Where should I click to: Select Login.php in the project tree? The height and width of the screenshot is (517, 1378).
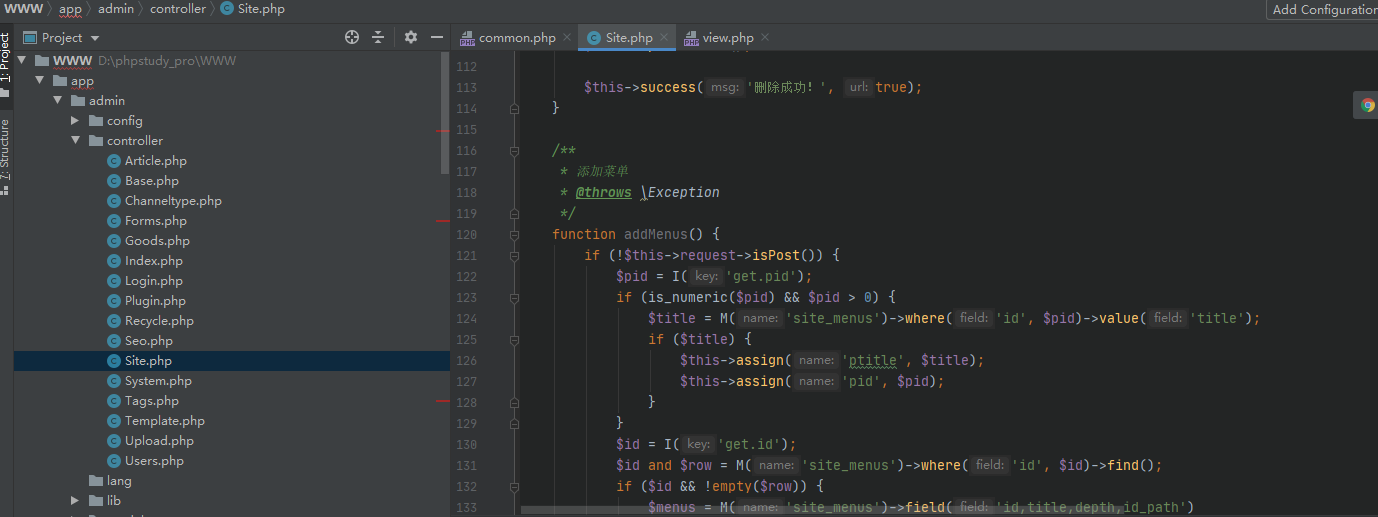click(x=154, y=281)
